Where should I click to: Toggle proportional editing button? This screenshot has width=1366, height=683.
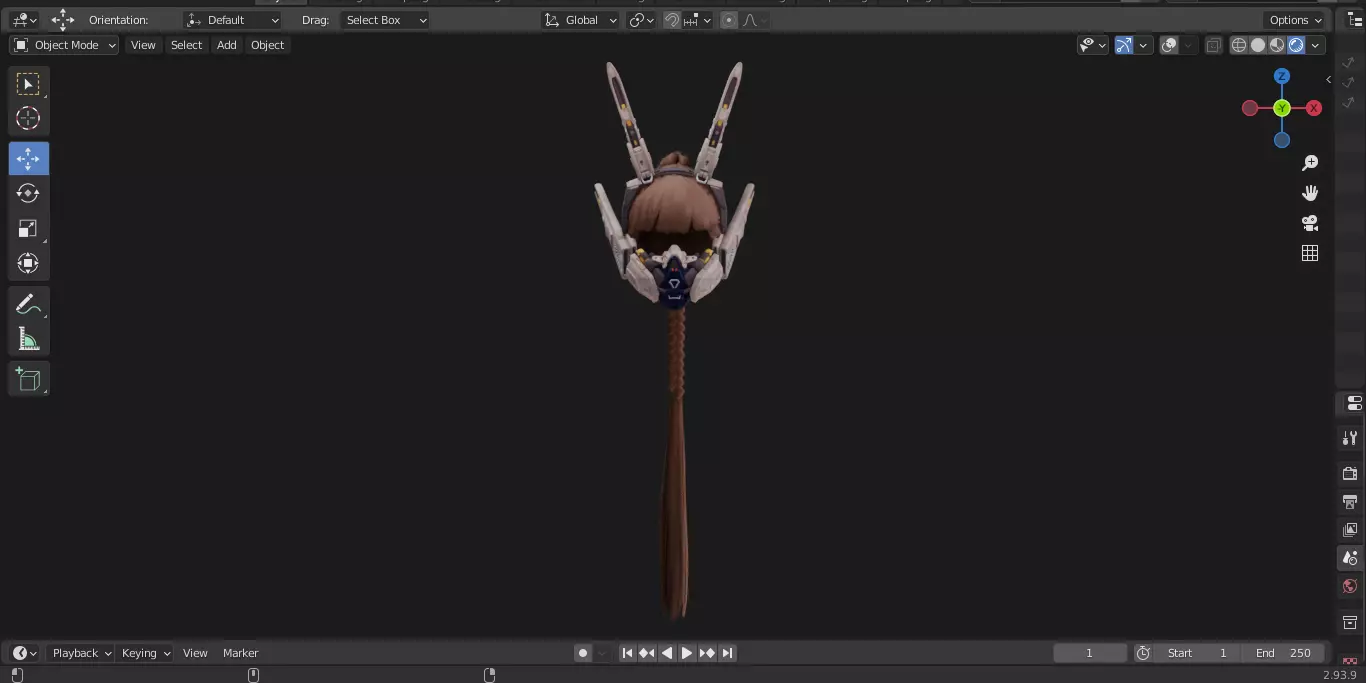[728, 20]
